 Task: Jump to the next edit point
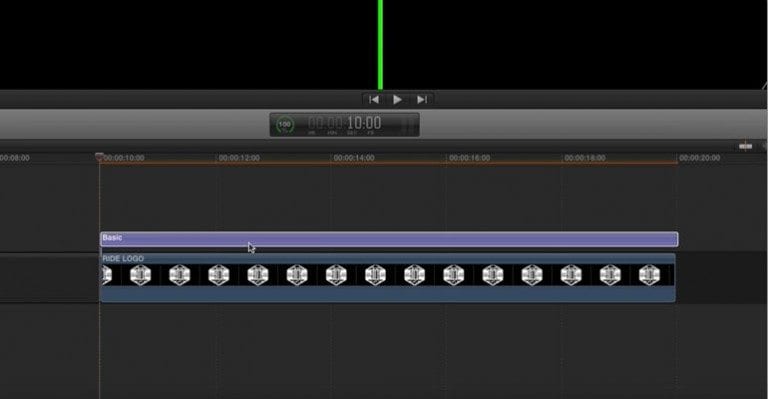click(422, 100)
